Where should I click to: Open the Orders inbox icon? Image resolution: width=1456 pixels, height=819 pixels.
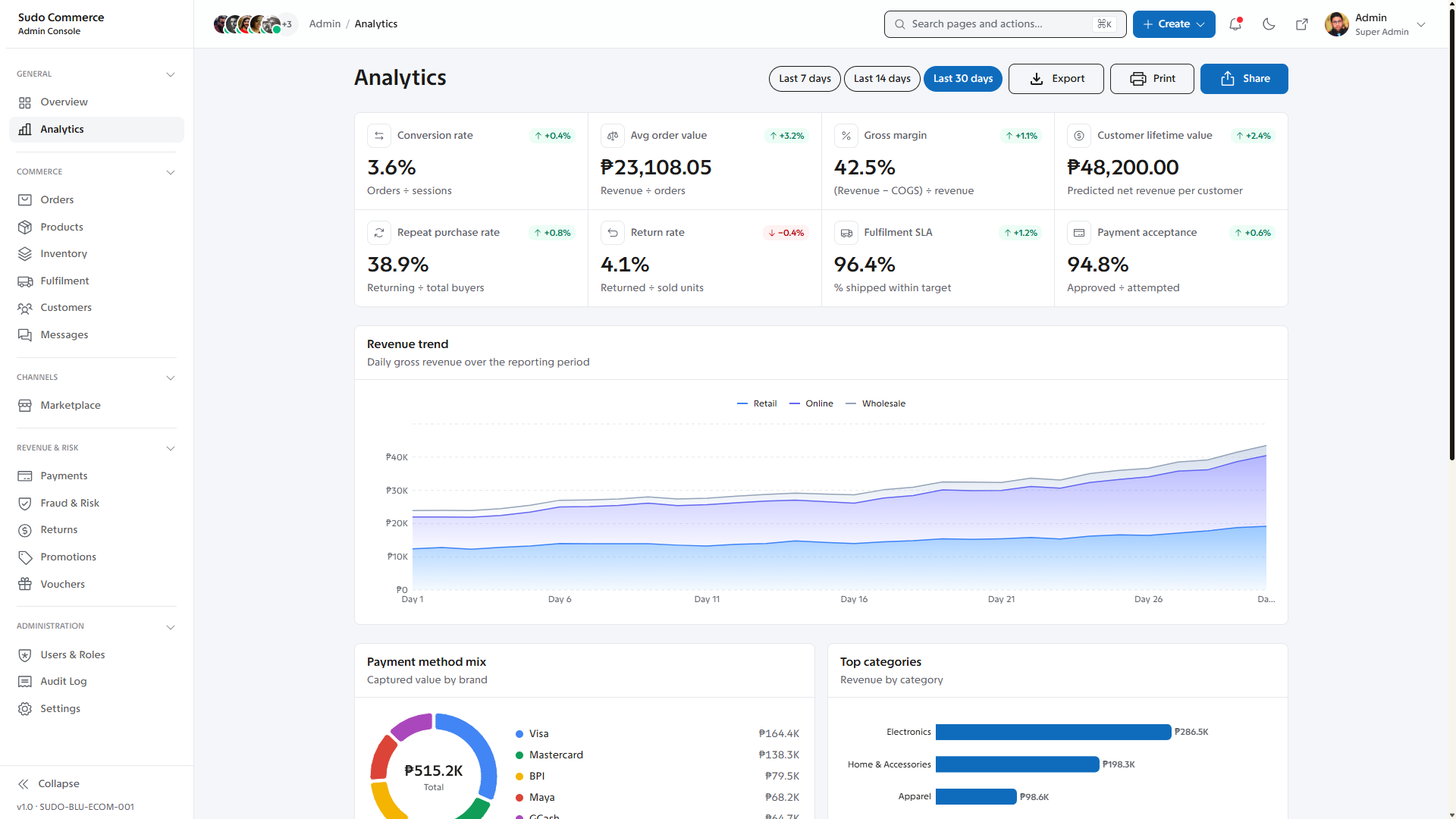coord(25,200)
